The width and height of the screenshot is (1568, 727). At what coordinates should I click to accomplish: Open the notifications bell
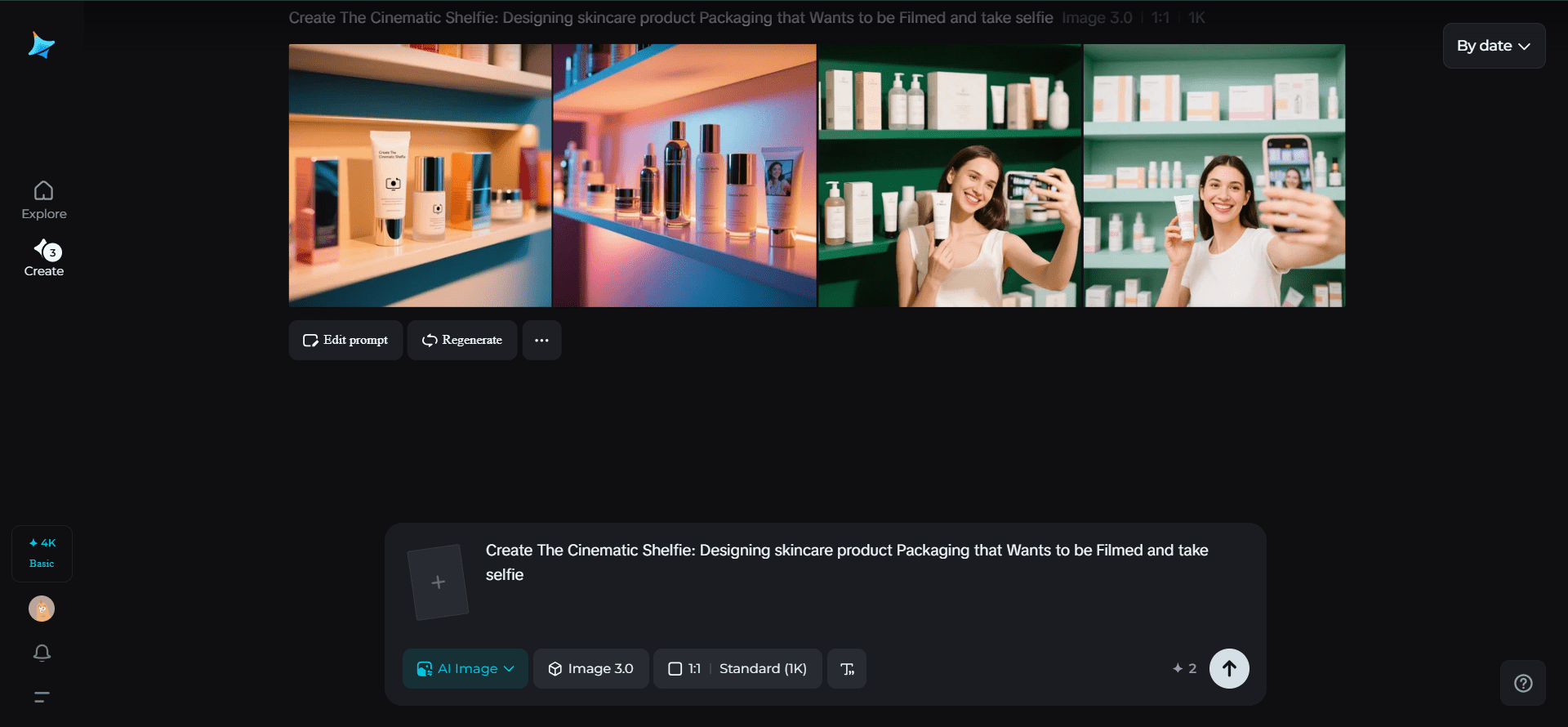click(x=42, y=653)
